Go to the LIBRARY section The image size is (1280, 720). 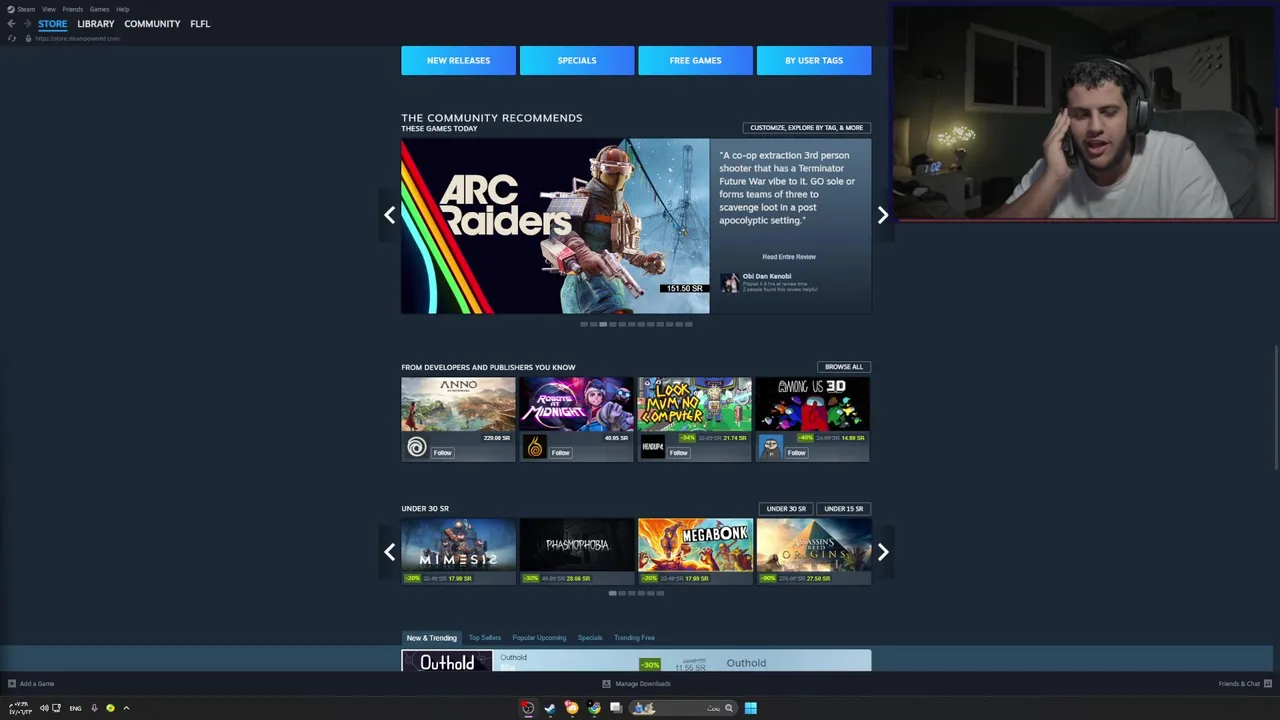96,24
